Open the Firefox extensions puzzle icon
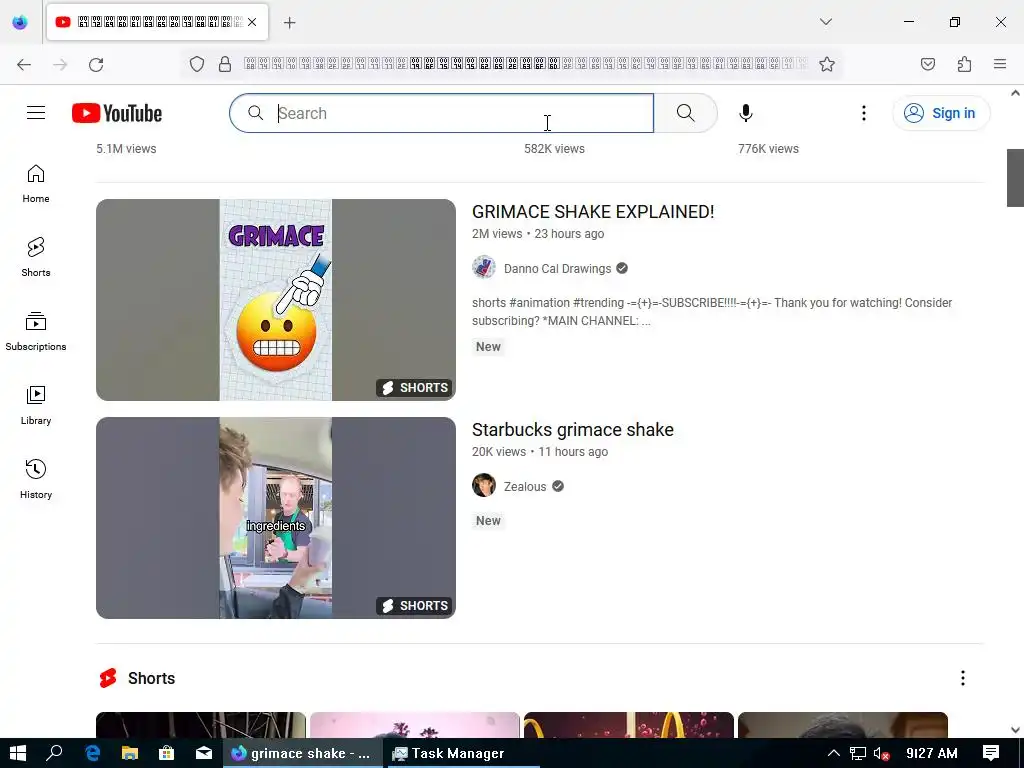1024x768 pixels. click(x=964, y=64)
